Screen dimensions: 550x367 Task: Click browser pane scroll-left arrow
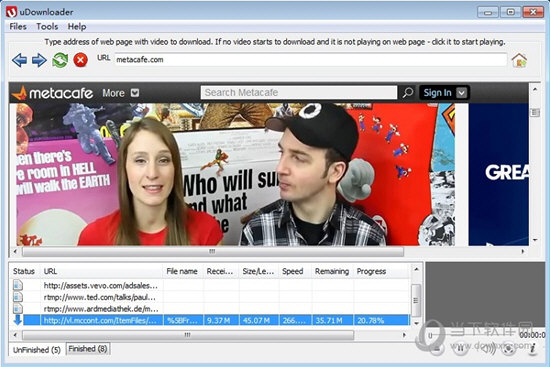coord(15,251)
